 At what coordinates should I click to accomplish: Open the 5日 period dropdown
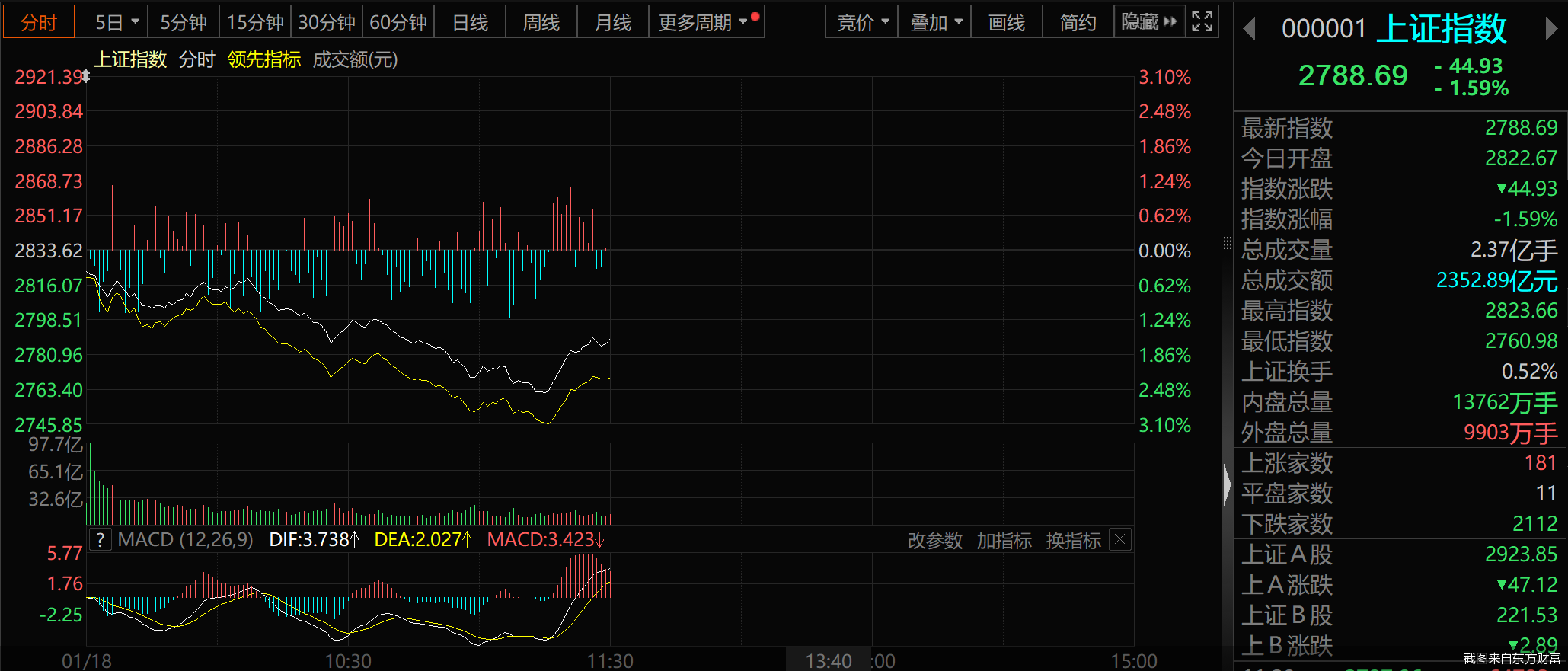(117, 22)
